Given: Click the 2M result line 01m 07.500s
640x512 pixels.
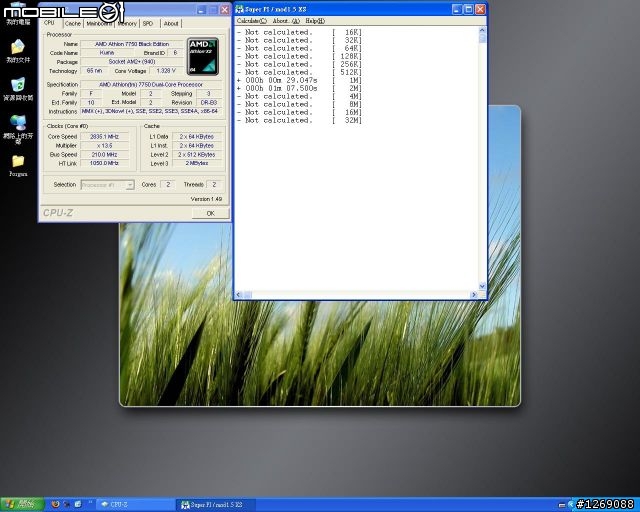Looking at the screenshot, I should tap(300, 88).
